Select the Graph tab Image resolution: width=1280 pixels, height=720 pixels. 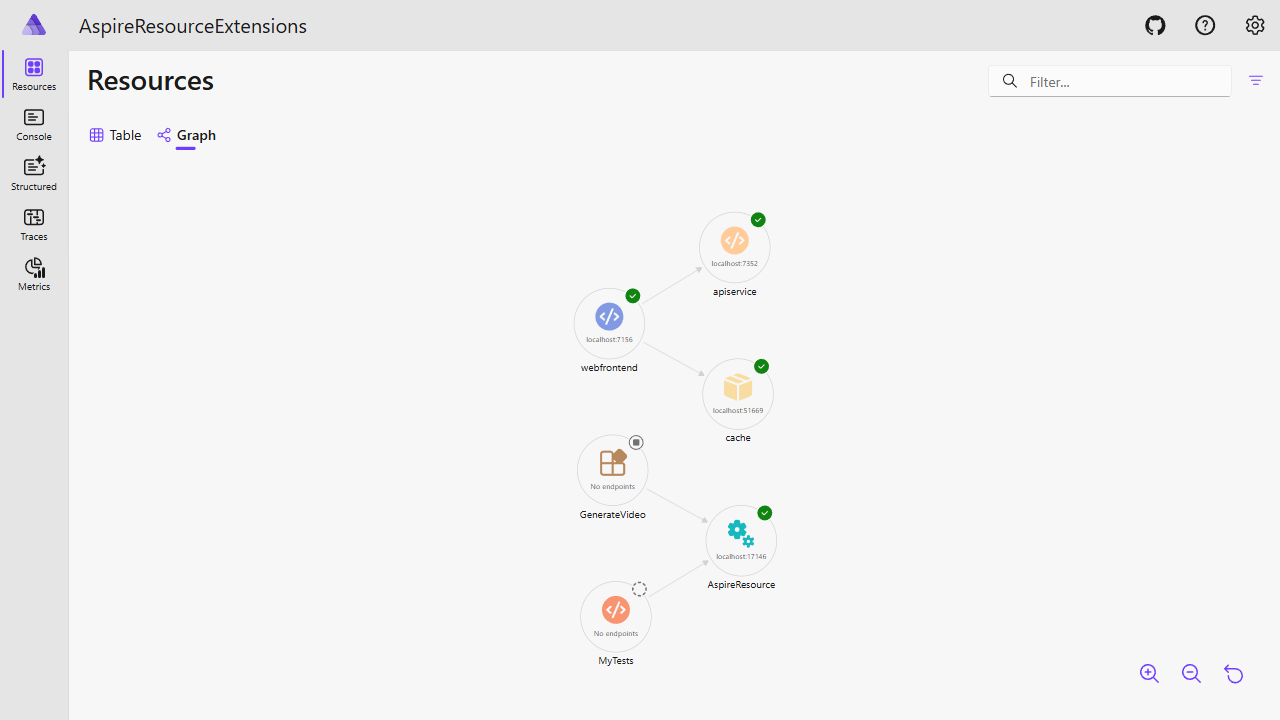coord(187,135)
